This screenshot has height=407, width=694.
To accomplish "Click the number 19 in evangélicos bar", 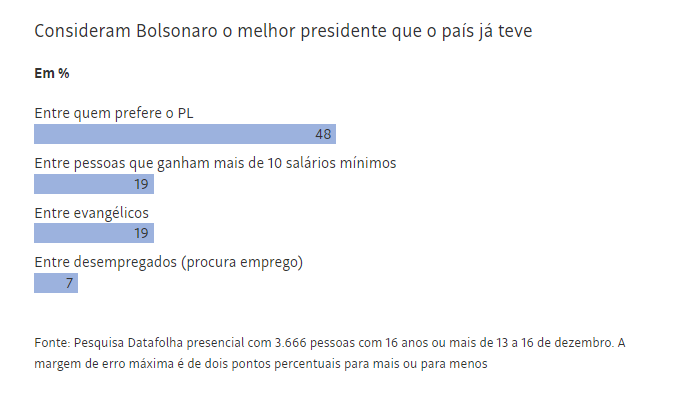I will click(x=141, y=233).
